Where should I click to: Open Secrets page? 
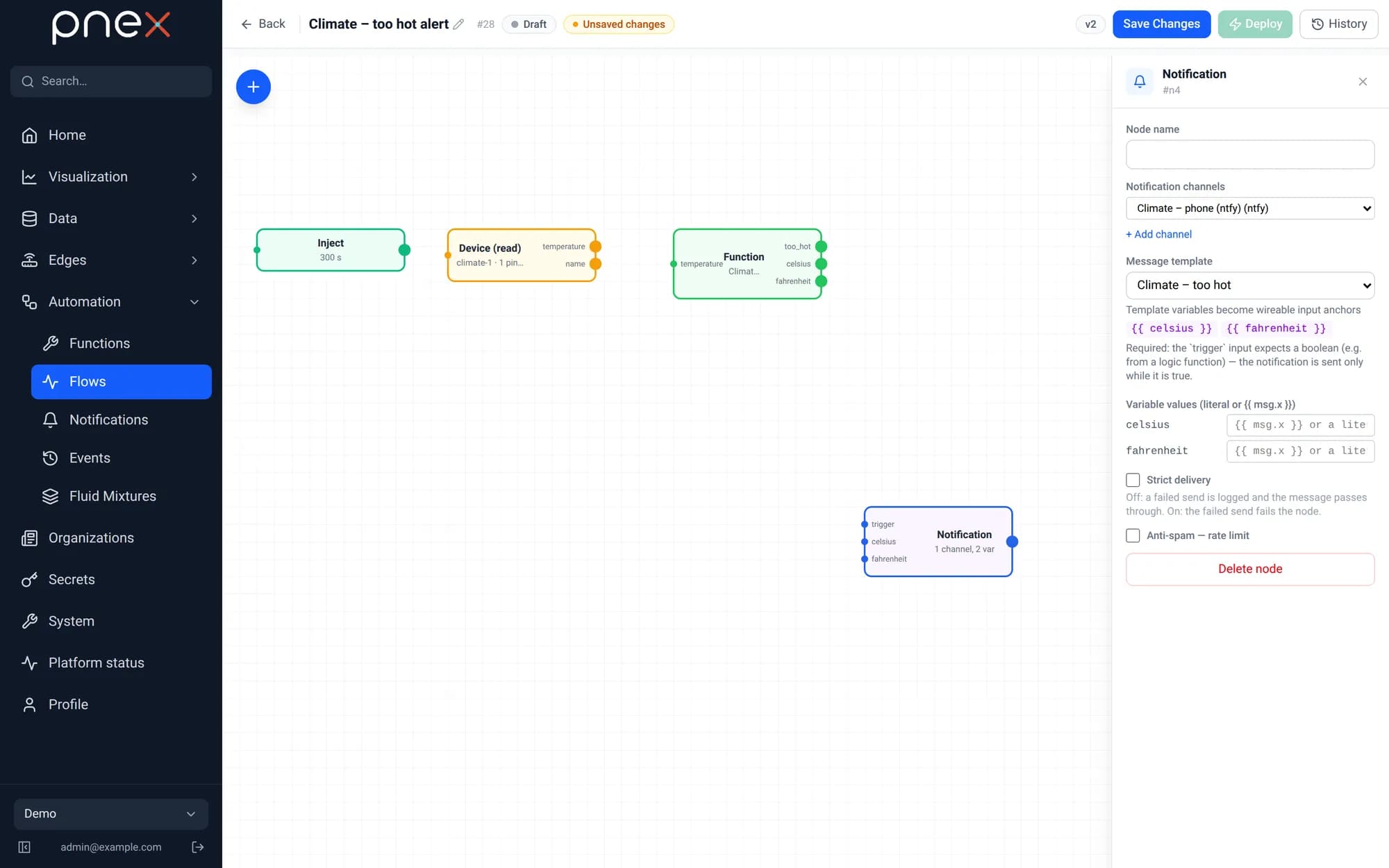[111, 580]
